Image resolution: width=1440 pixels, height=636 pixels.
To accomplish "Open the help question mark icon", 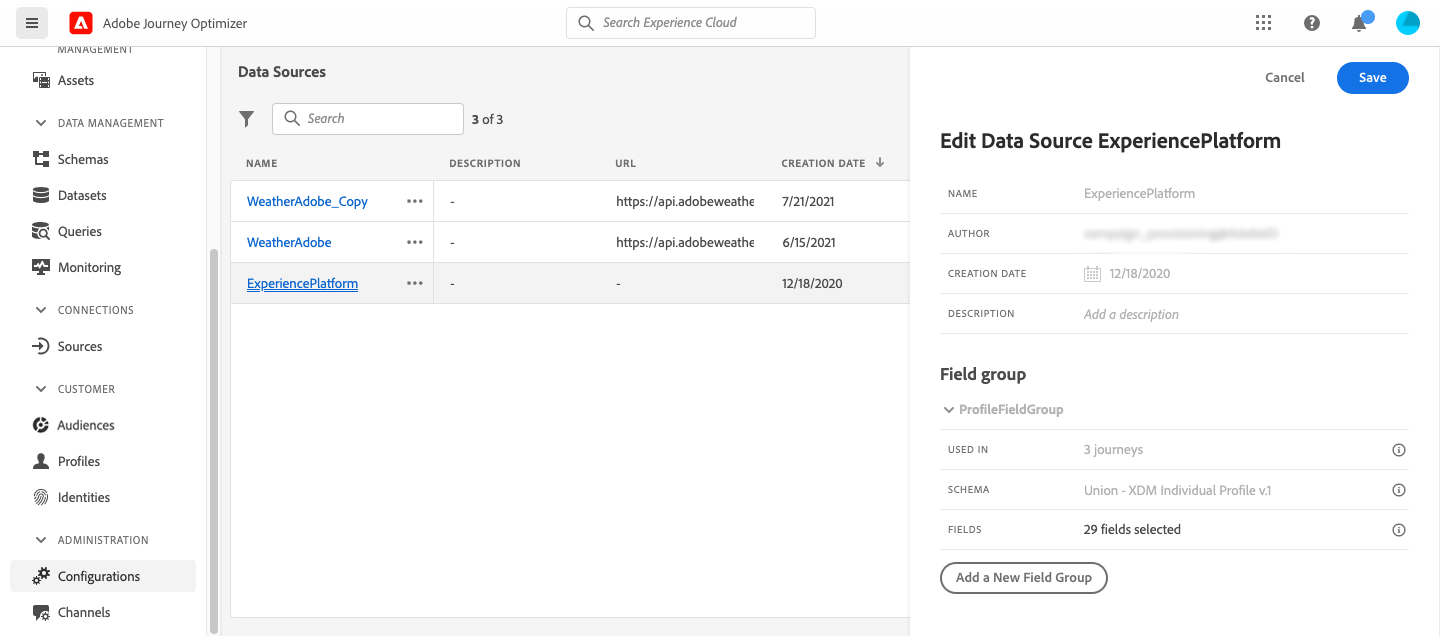I will 1312,23.
